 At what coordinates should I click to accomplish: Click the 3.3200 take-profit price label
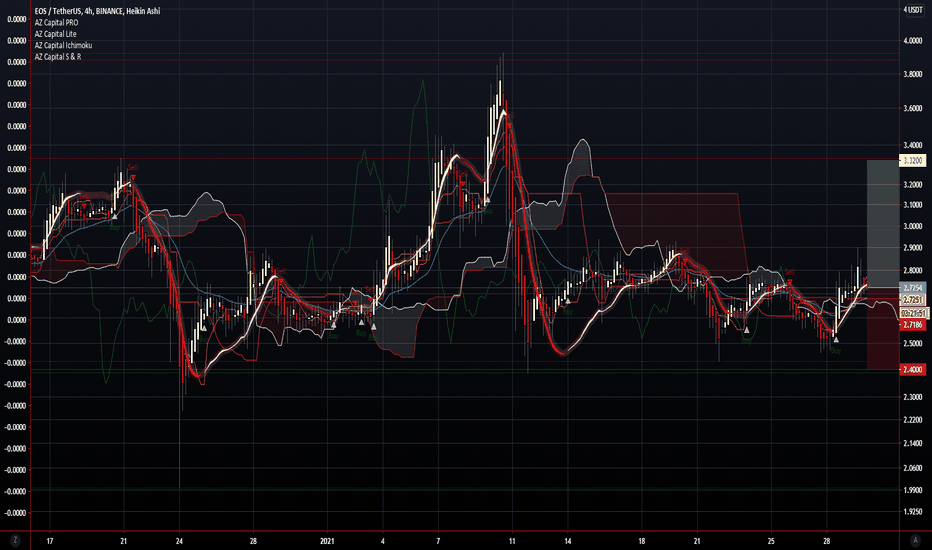(913, 161)
